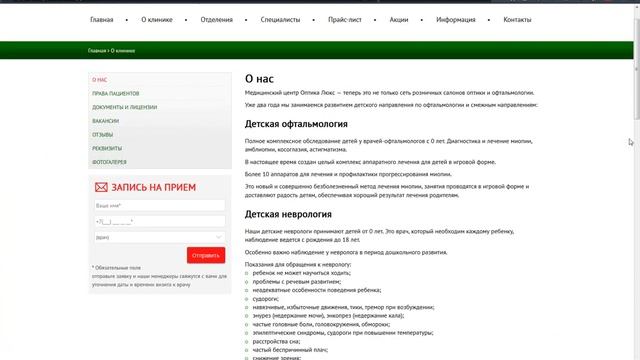Open the Вакансии sidebar link
This screenshot has height=360, width=640.
[x=105, y=121]
